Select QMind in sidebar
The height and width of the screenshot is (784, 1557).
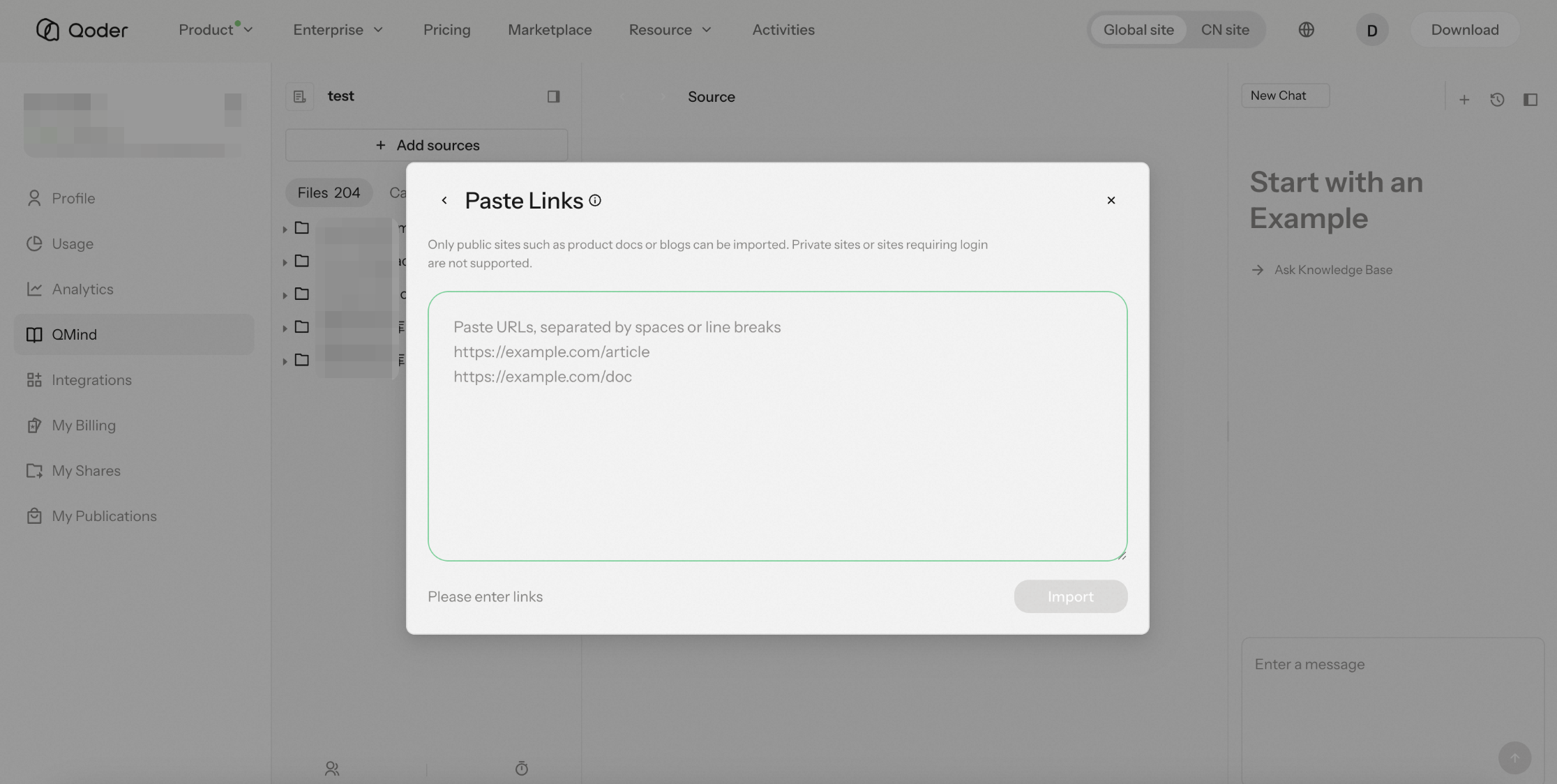click(134, 334)
